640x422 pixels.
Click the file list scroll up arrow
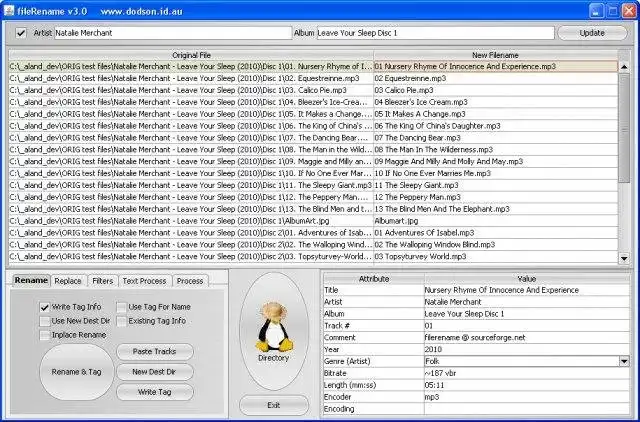[x=624, y=67]
